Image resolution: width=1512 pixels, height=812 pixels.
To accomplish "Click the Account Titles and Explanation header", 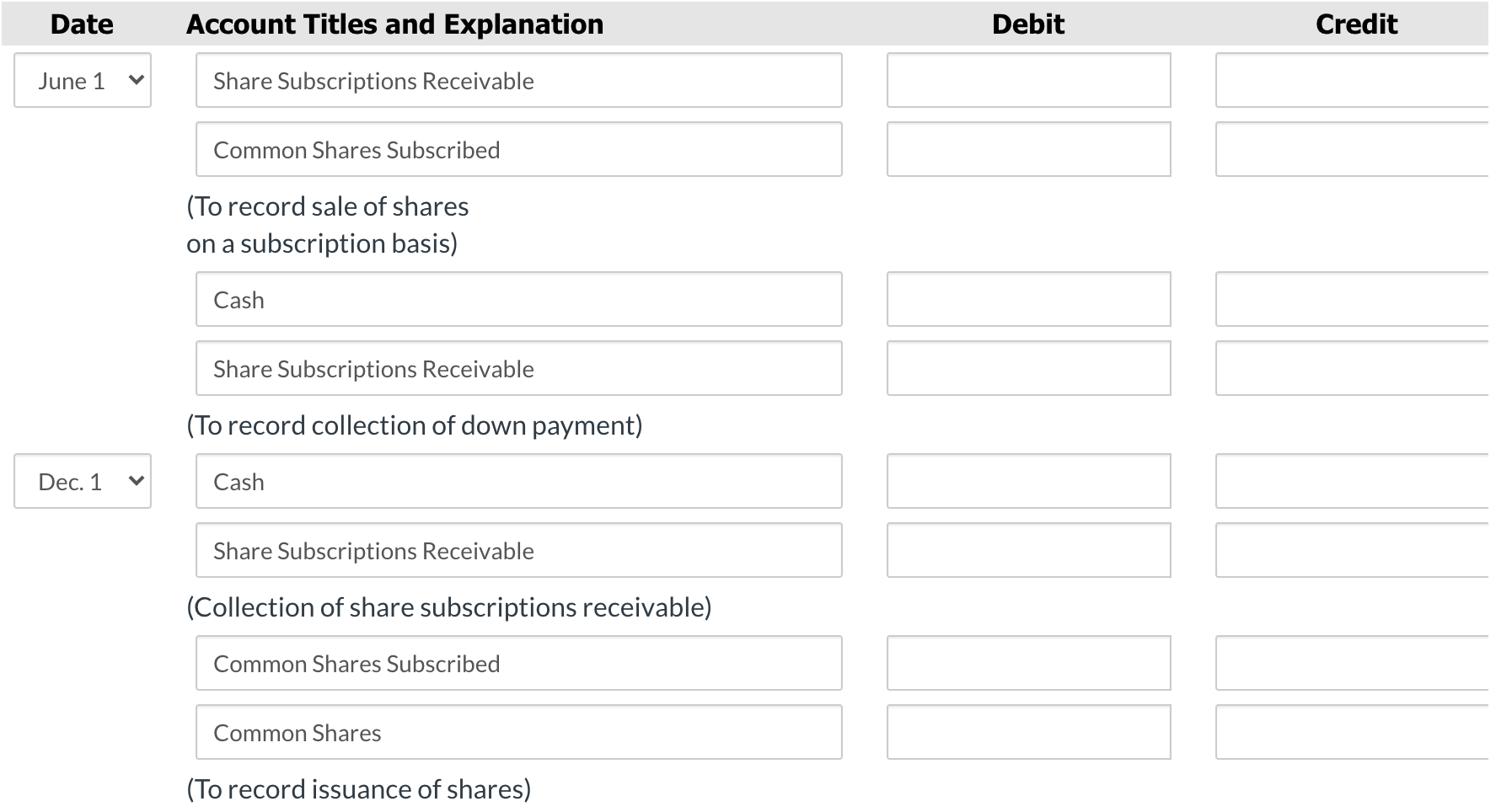I will tap(394, 24).
